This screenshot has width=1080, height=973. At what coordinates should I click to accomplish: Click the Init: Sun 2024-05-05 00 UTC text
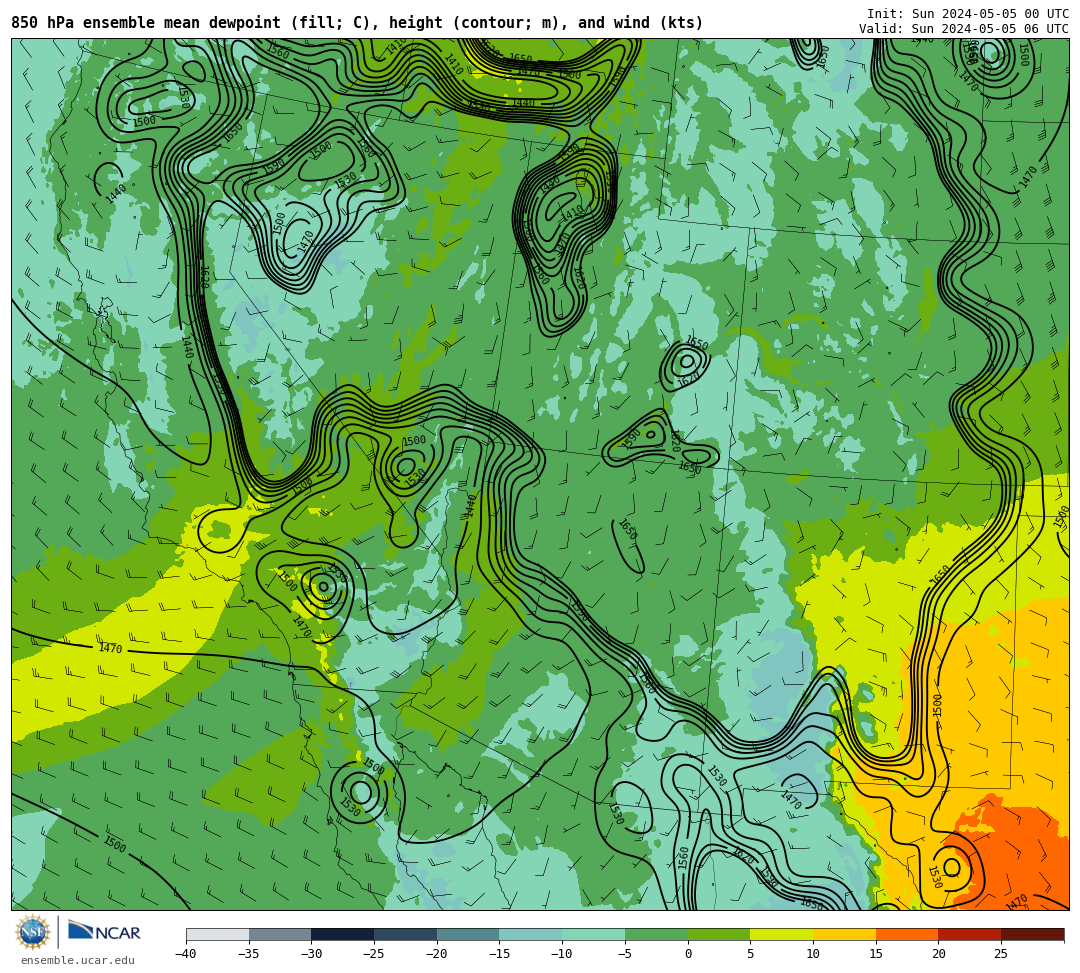(968, 14)
